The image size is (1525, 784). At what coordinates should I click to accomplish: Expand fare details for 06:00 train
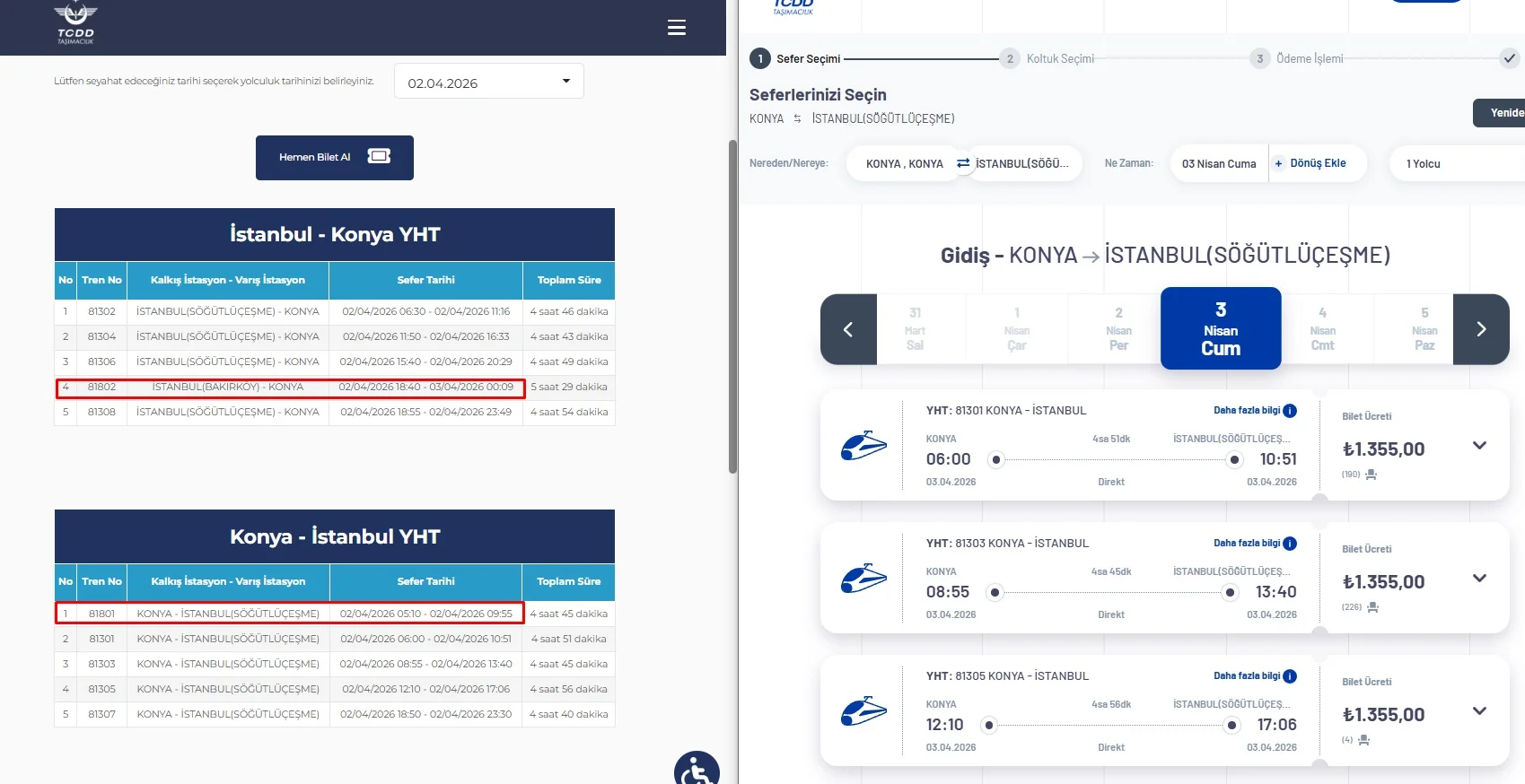point(1479,446)
